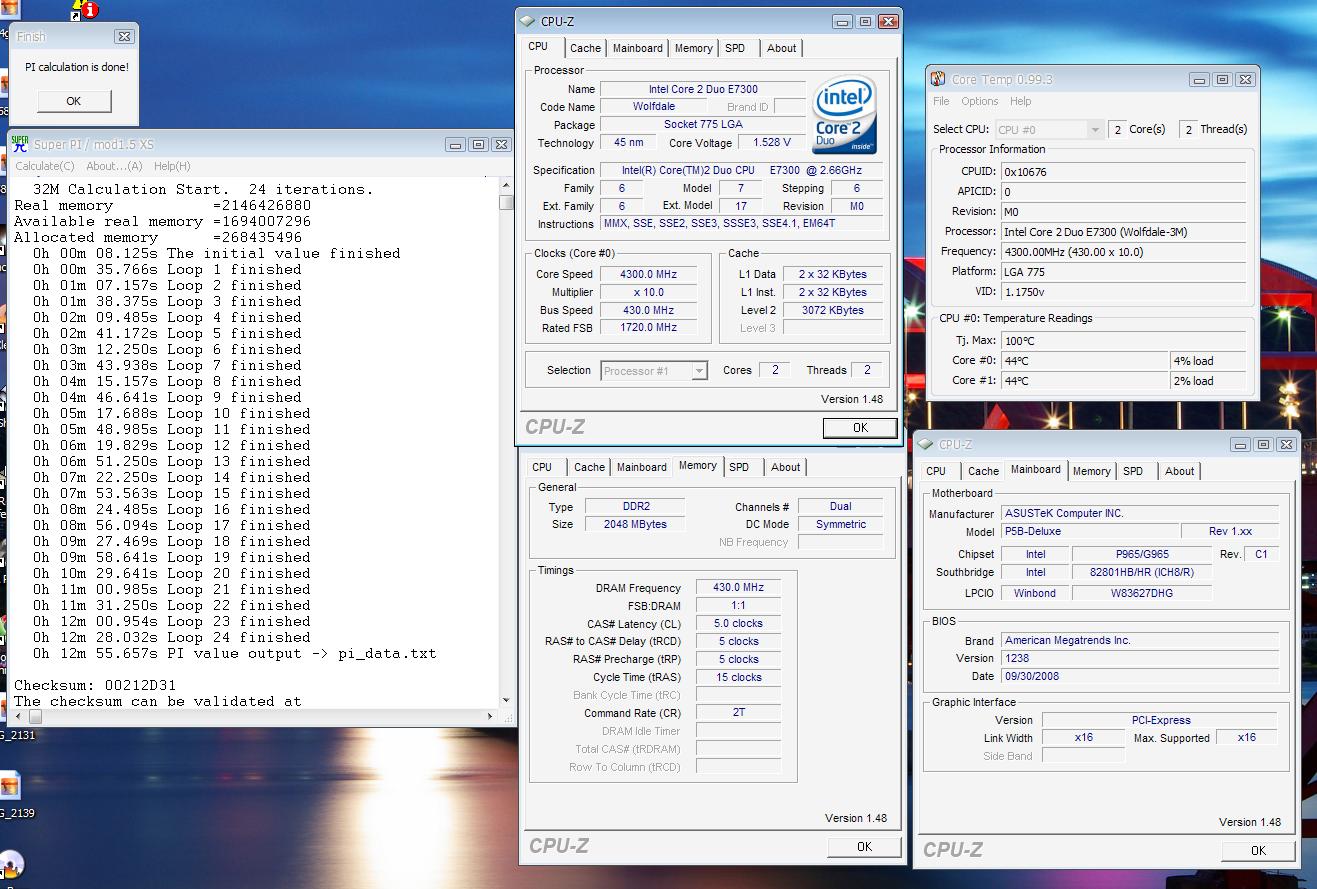
Task: Click the CPU-Z Mainboard window title icon
Action: [x=926, y=445]
